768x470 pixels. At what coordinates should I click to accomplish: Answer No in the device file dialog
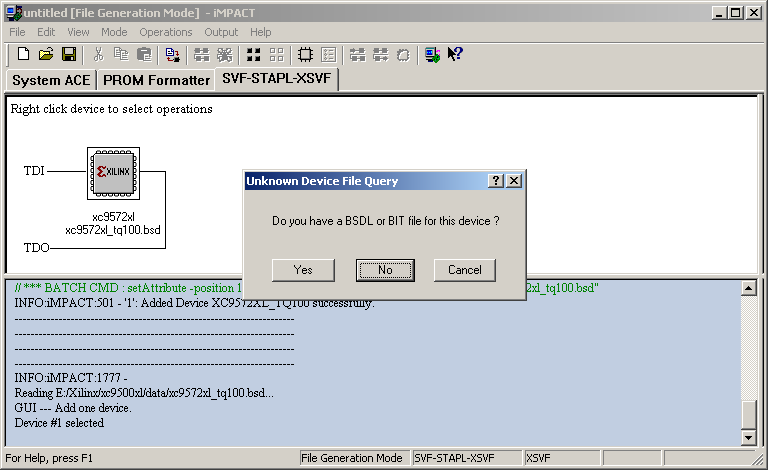(x=385, y=270)
